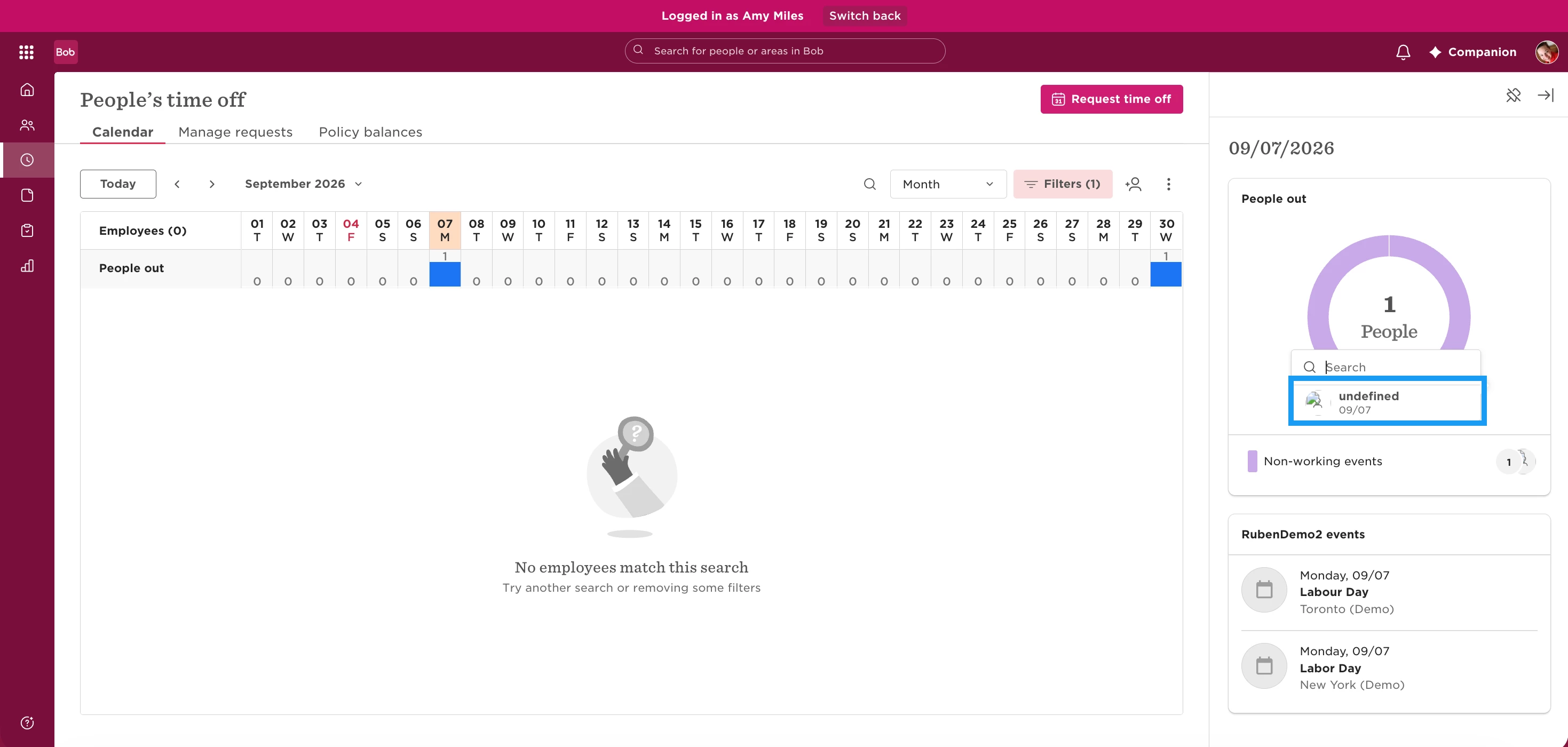Switch to the Policy balances tab

click(370, 132)
